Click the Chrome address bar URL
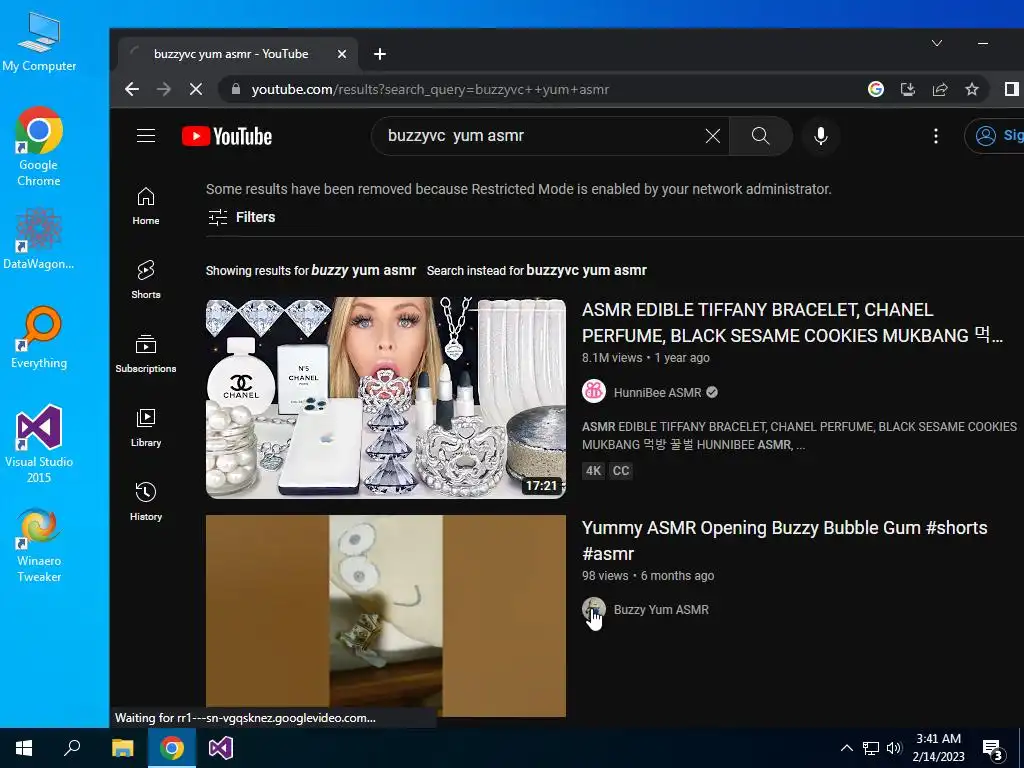Viewport: 1024px width, 768px height. coord(430,89)
